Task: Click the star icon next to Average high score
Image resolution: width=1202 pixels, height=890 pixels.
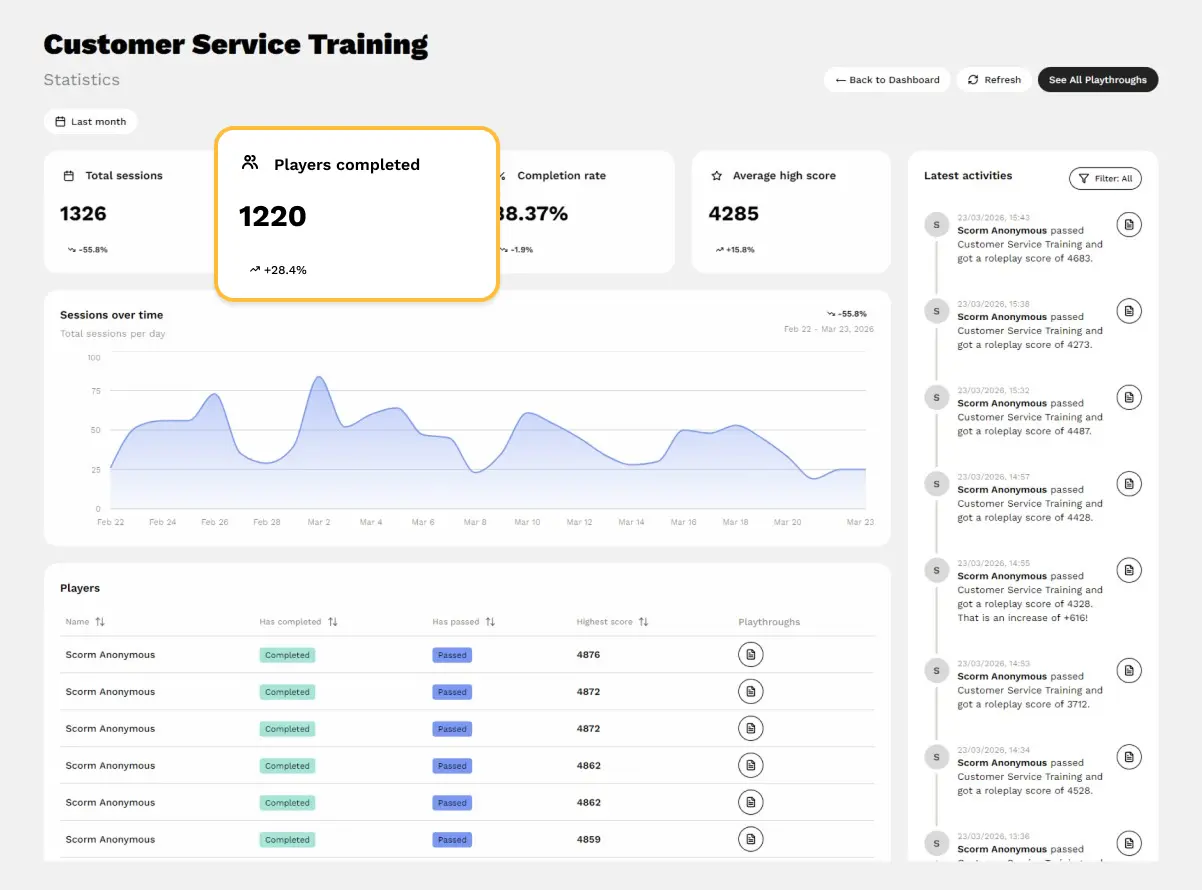Action: click(715, 175)
